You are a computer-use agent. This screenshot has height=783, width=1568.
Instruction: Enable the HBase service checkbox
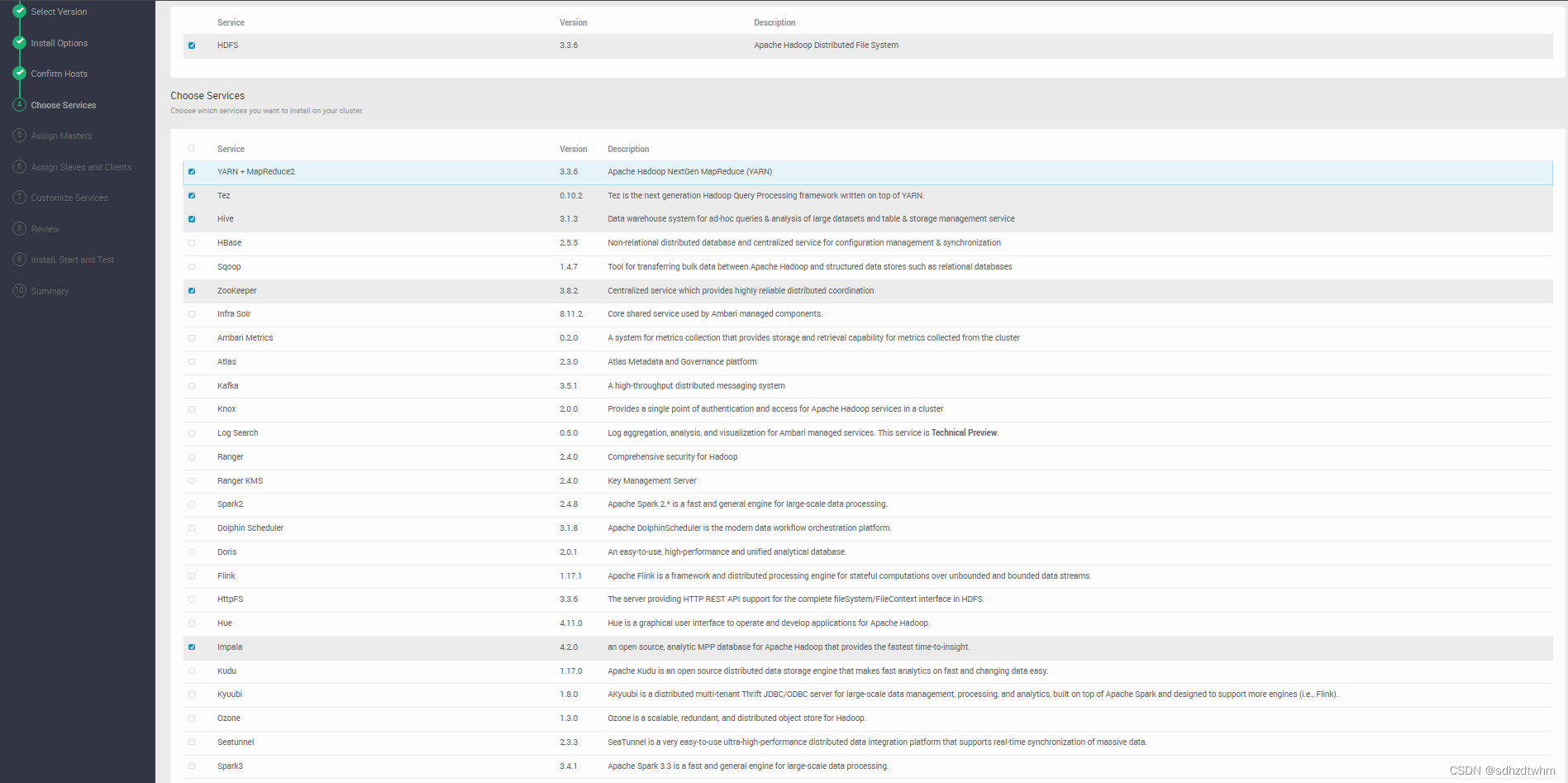point(192,243)
